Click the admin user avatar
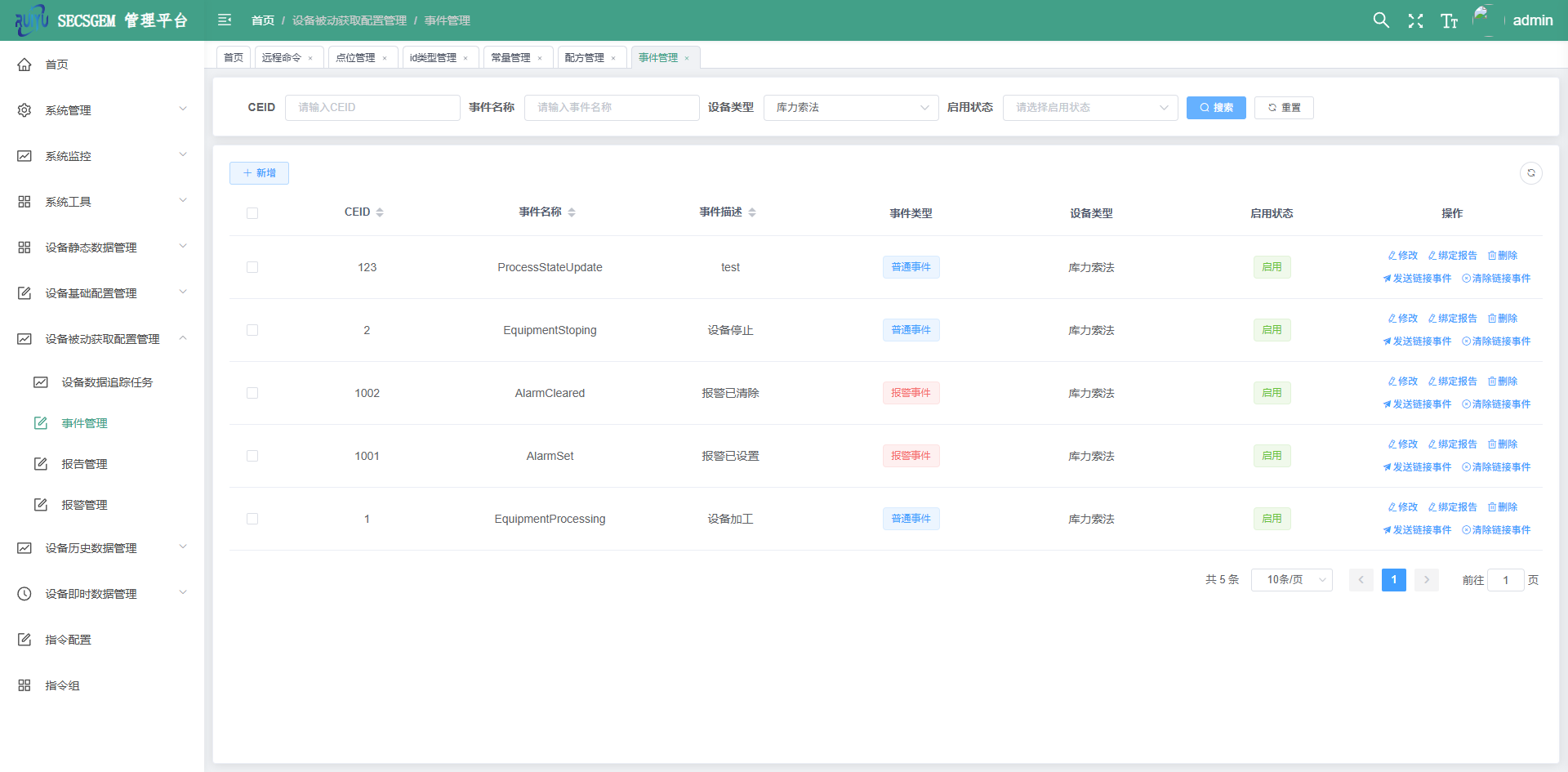 [x=1485, y=20]
